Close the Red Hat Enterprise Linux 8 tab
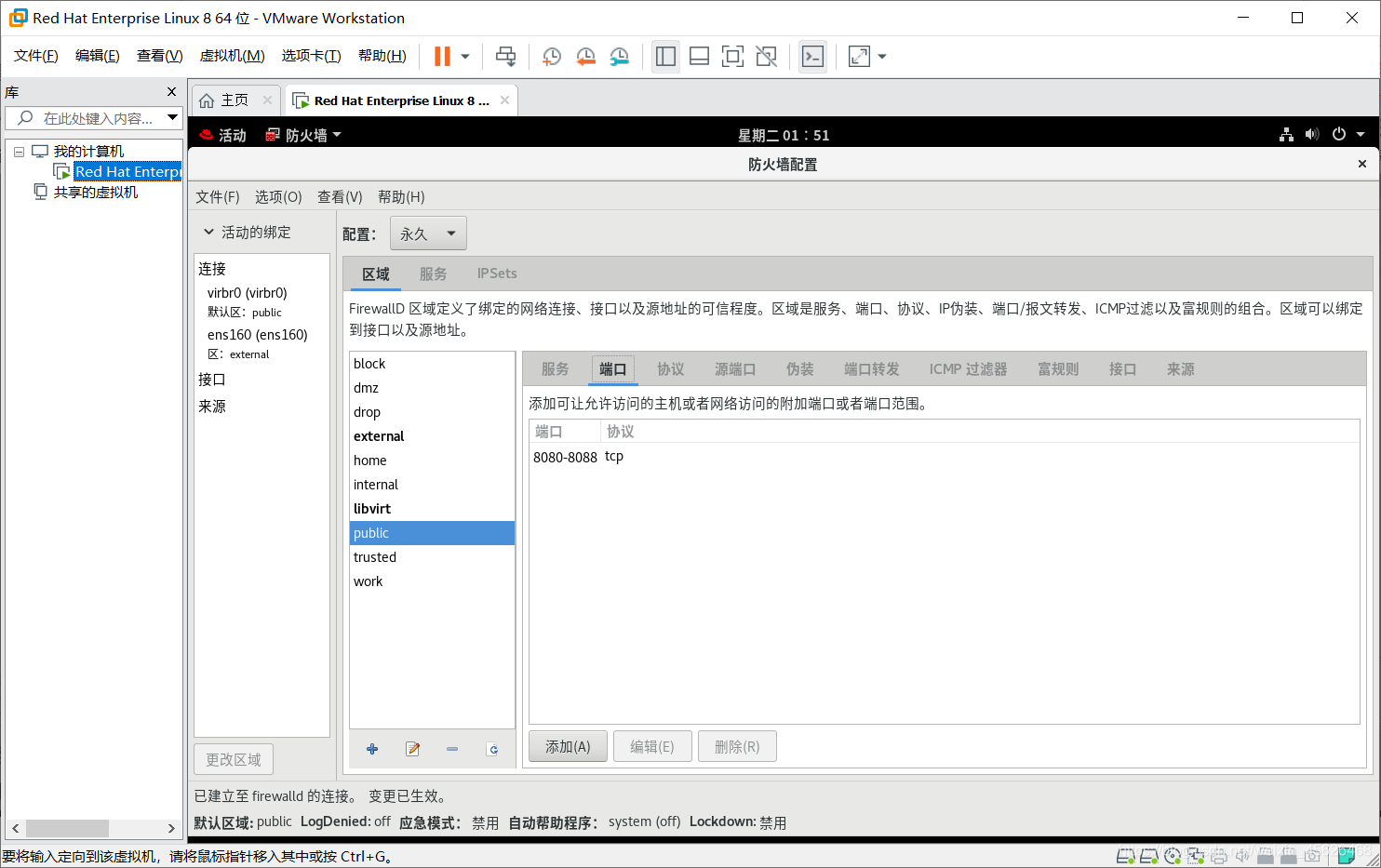This screenshot has height=868, width=1381. [x=504, y=100]
